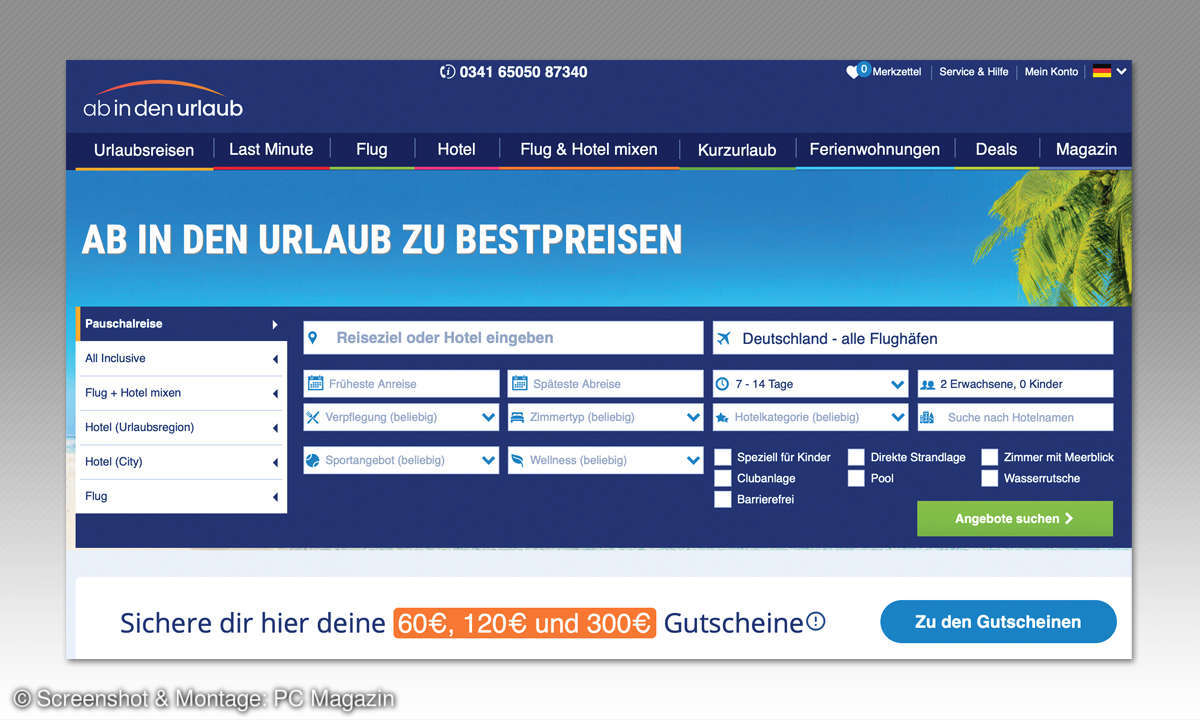Open the Ferienwohnungen tab

(875, 150)
